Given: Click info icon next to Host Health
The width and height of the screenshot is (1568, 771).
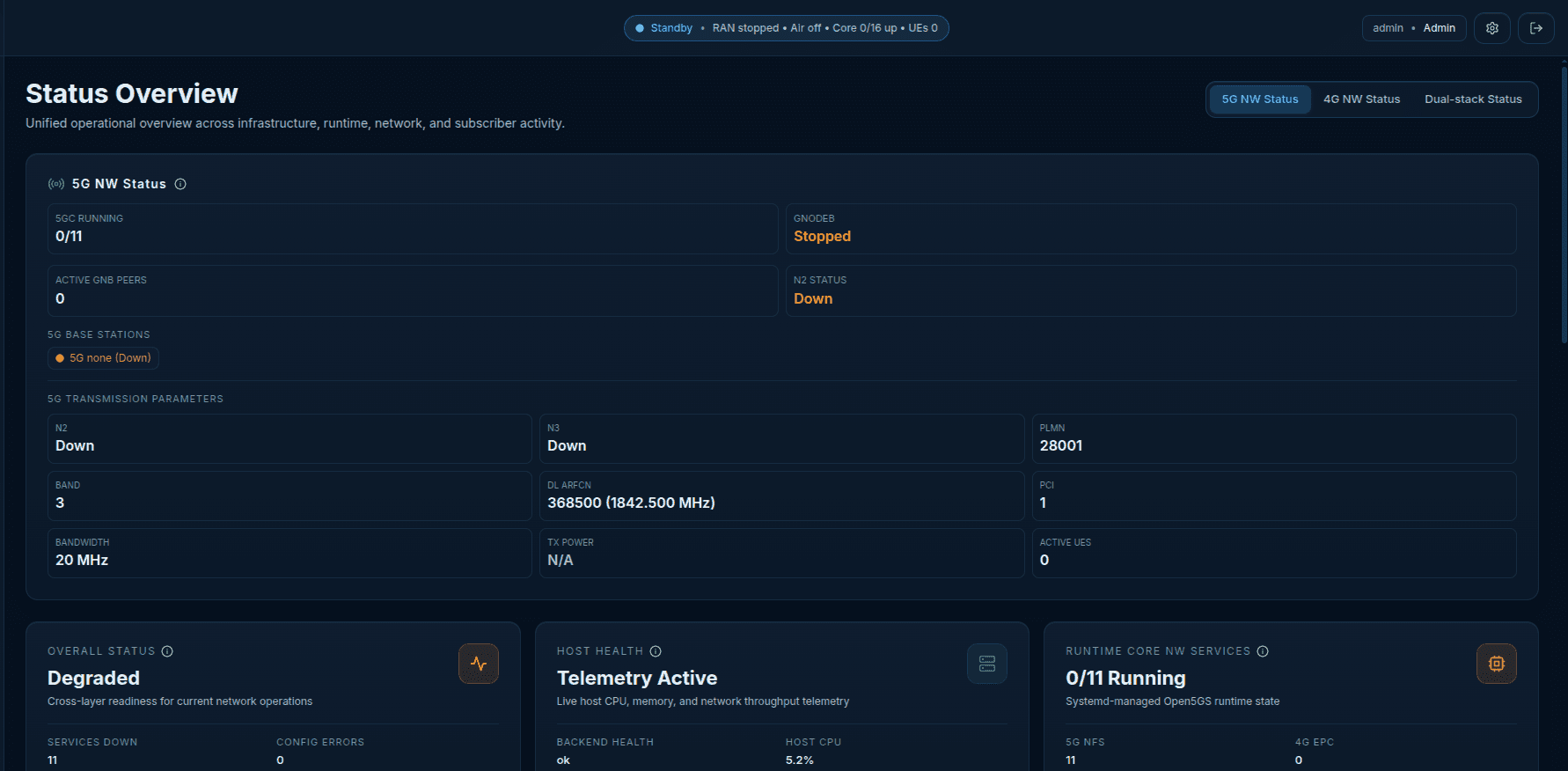Looking at the screenshot, I should (x=656, y=651).
